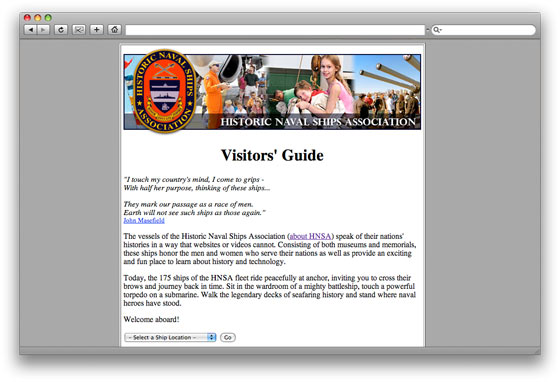Zoom the window using the green button
Screen dimensions: 560x382
(48, 17)
